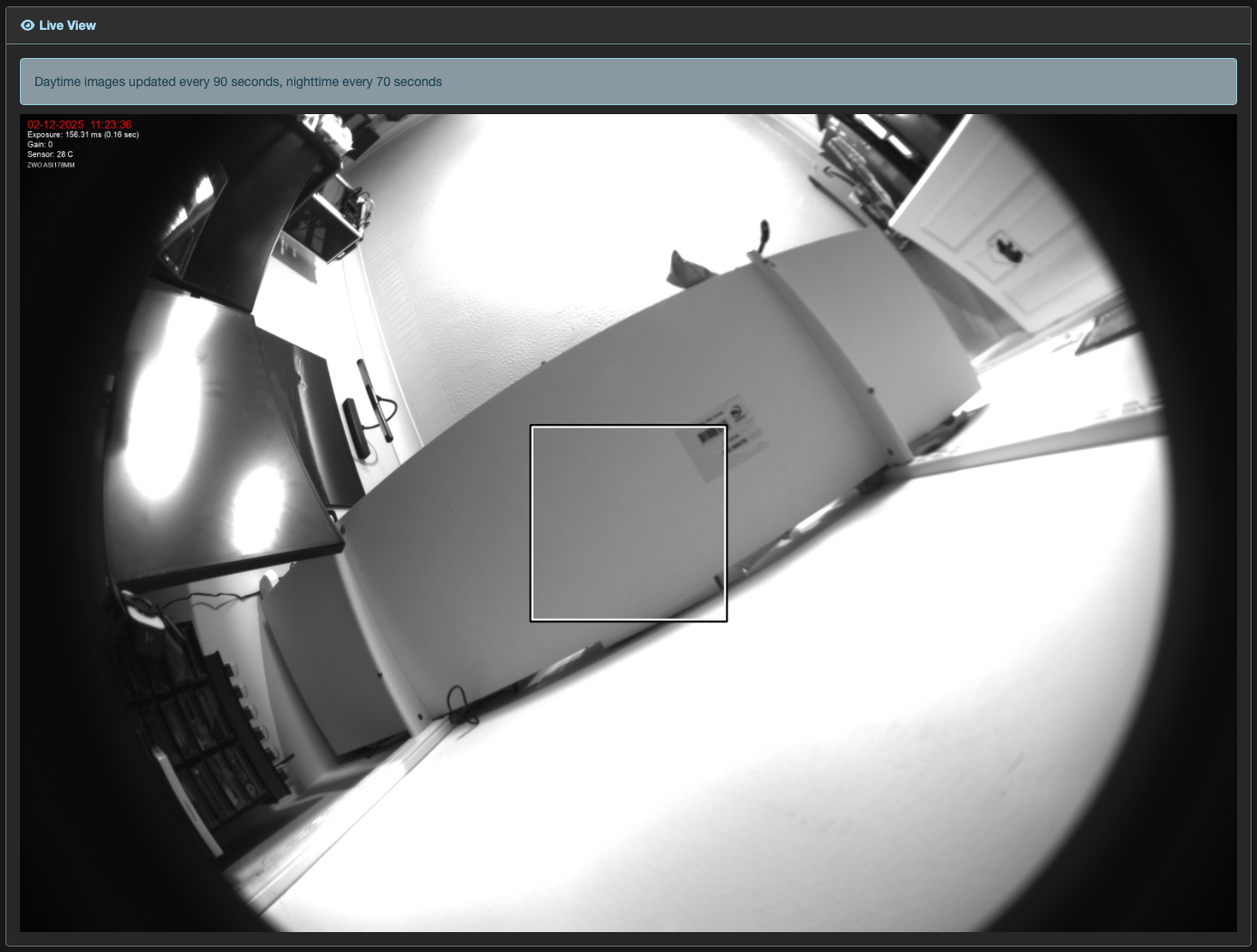Click the Gain: 0 overlay line

pos(40,145)
